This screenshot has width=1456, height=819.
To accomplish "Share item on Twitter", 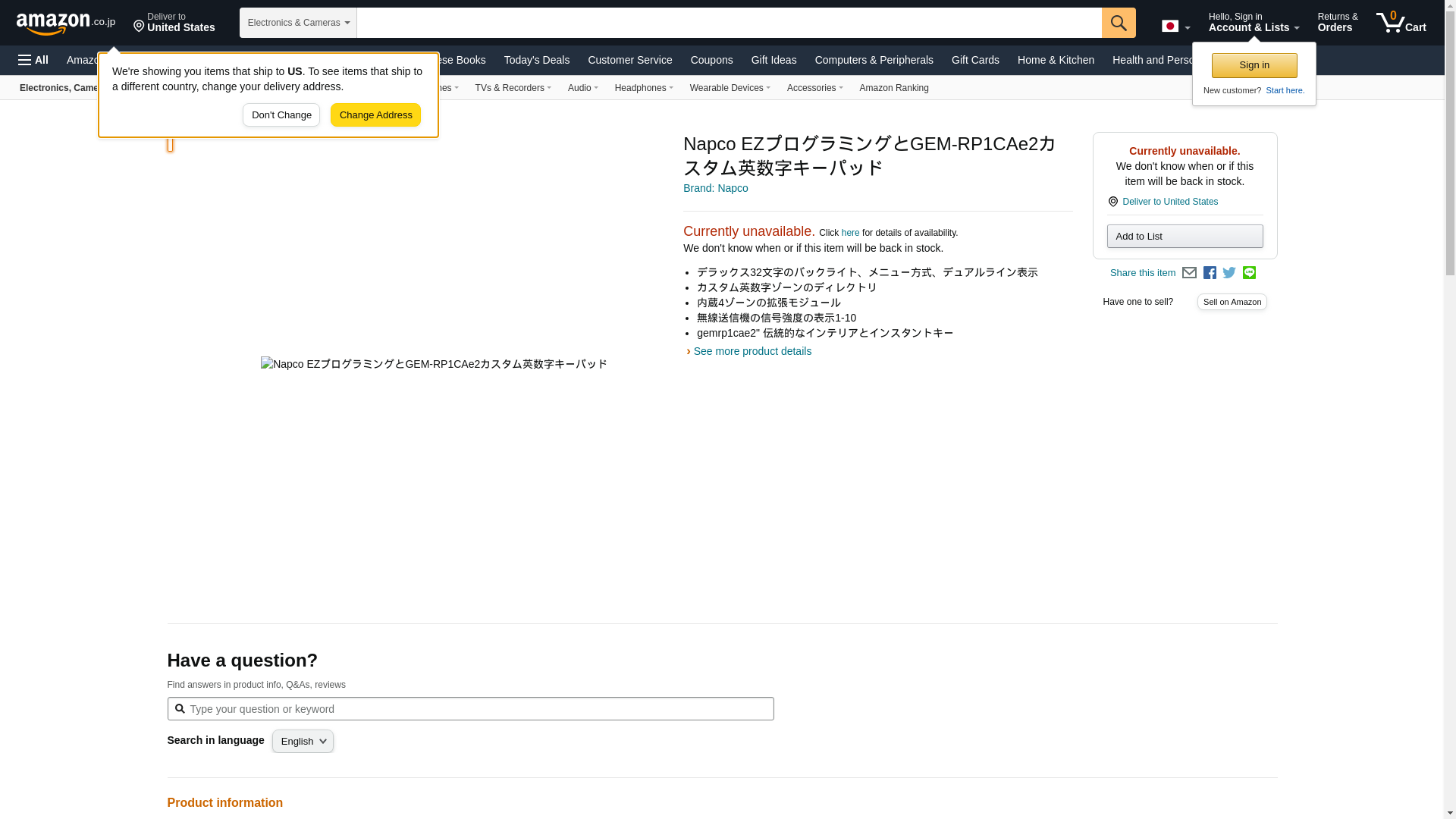I will click(1229, 273).
